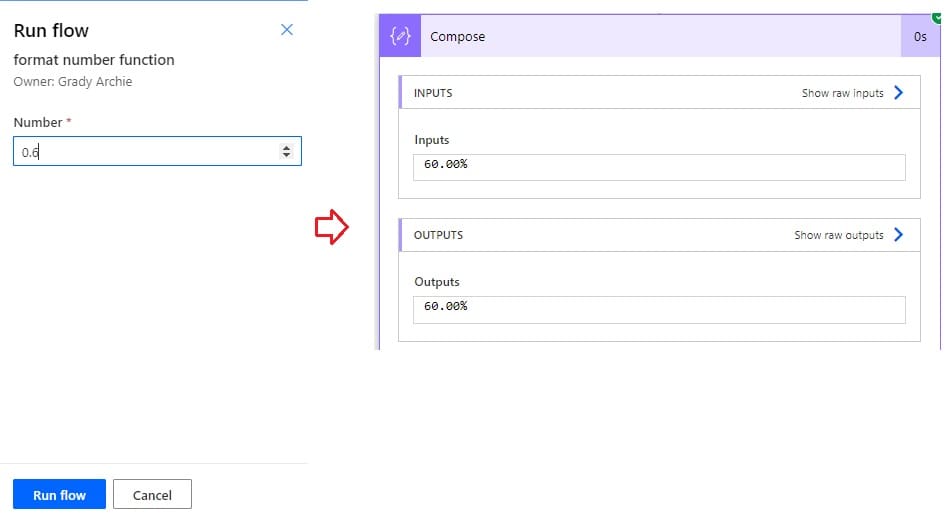Viewport: 952px width, 522px height.
Task: Click the raw outputs chevron arrow
Action: [899, 235]
